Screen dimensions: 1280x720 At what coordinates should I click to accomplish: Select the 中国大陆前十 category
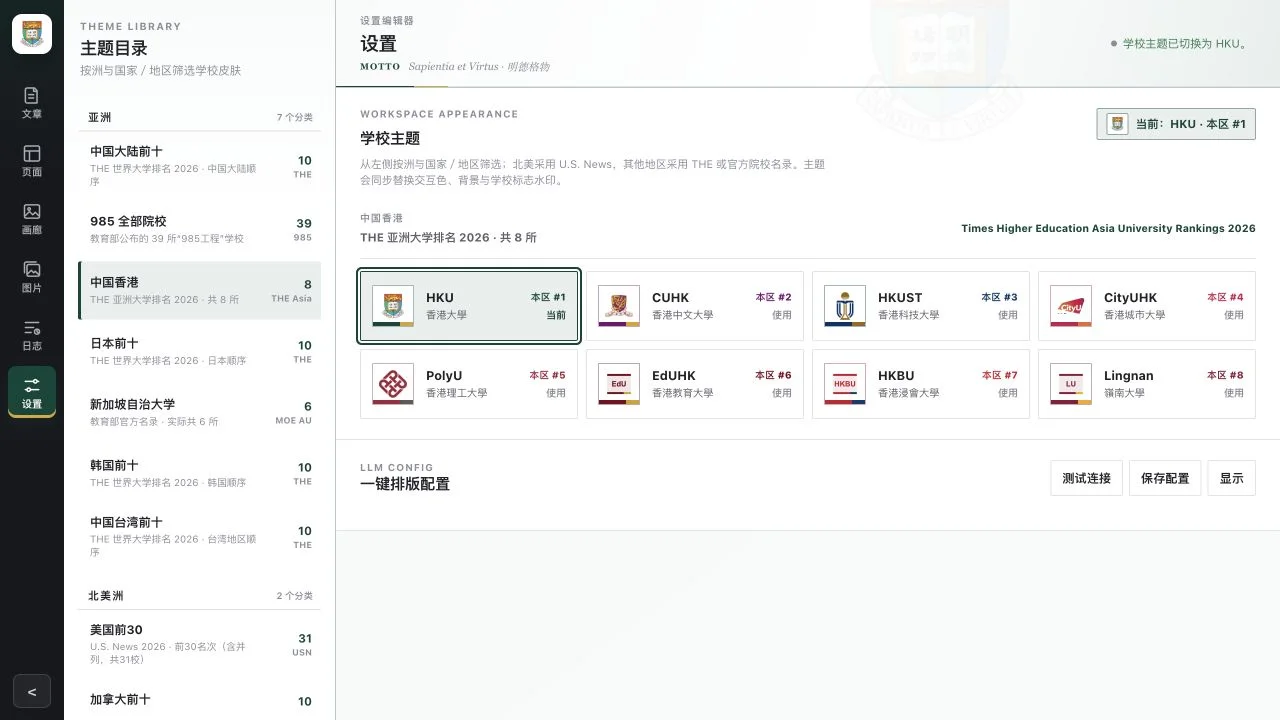pos(200,168)
